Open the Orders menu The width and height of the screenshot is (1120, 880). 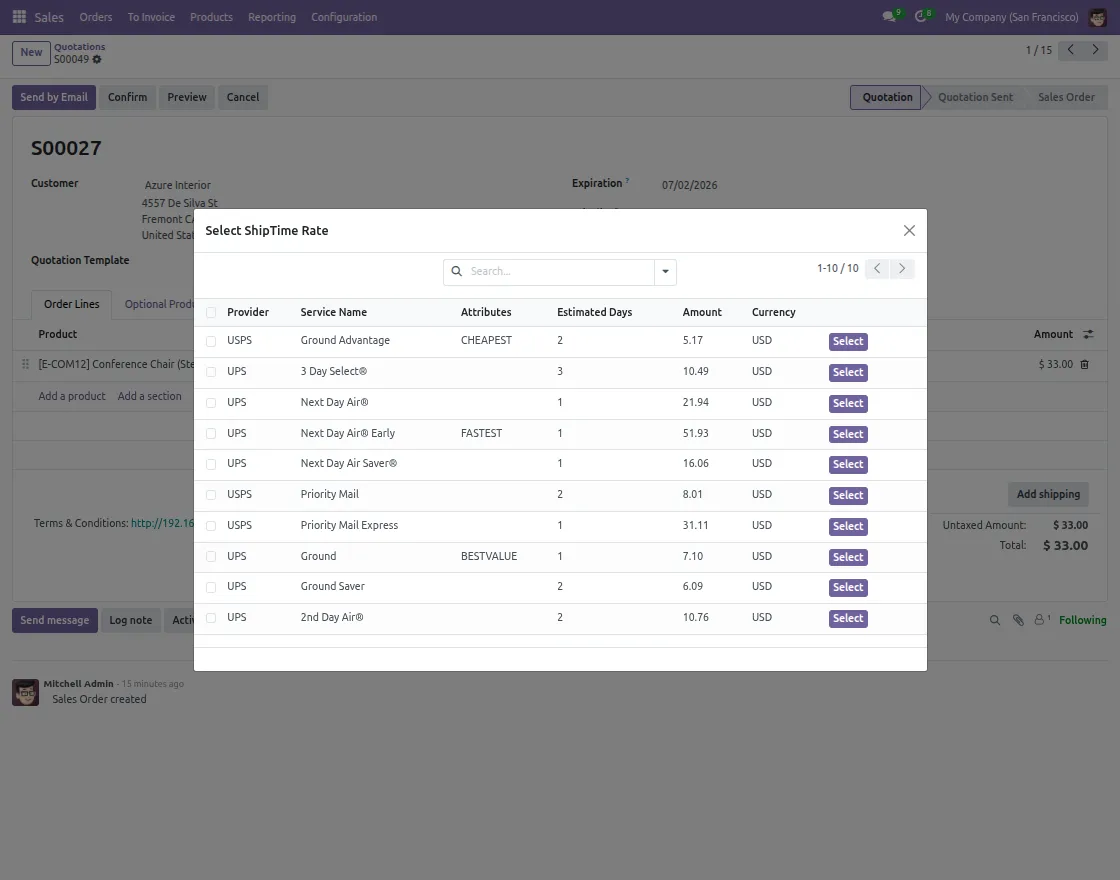coord(96,17)
